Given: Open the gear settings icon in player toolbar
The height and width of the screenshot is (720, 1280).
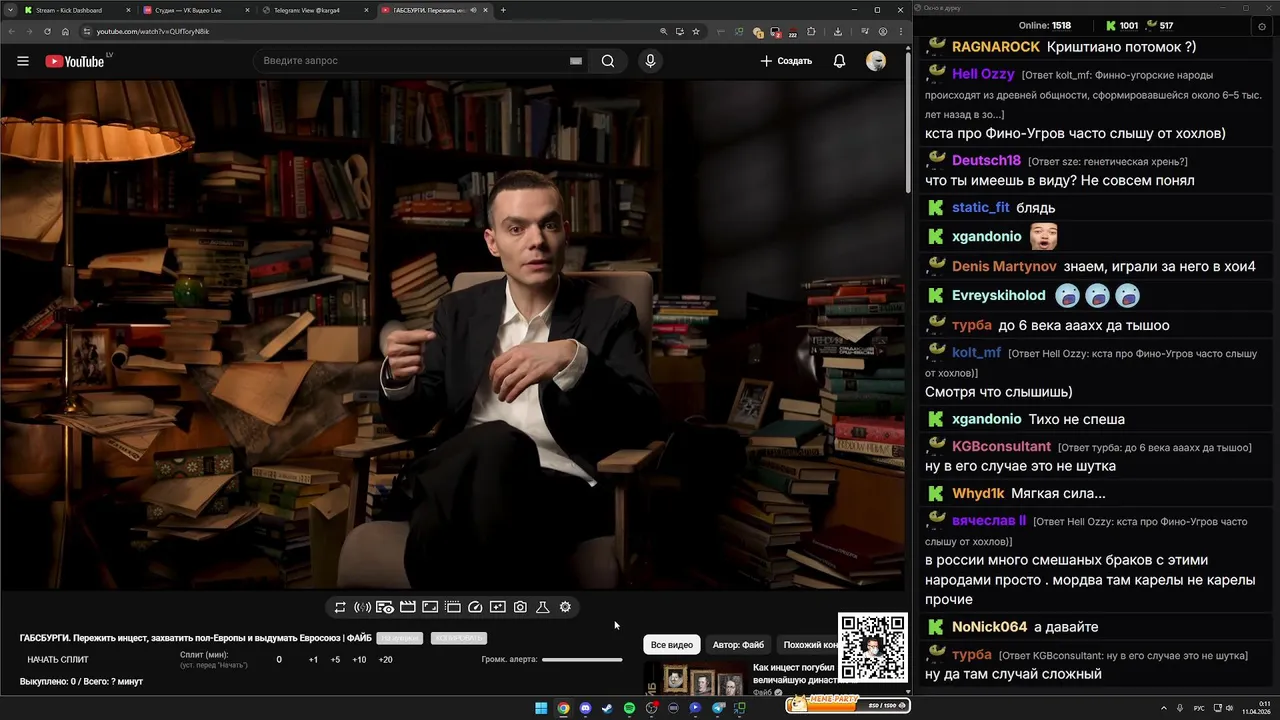Looking at the screenshot, I should [x=565, y=607].
